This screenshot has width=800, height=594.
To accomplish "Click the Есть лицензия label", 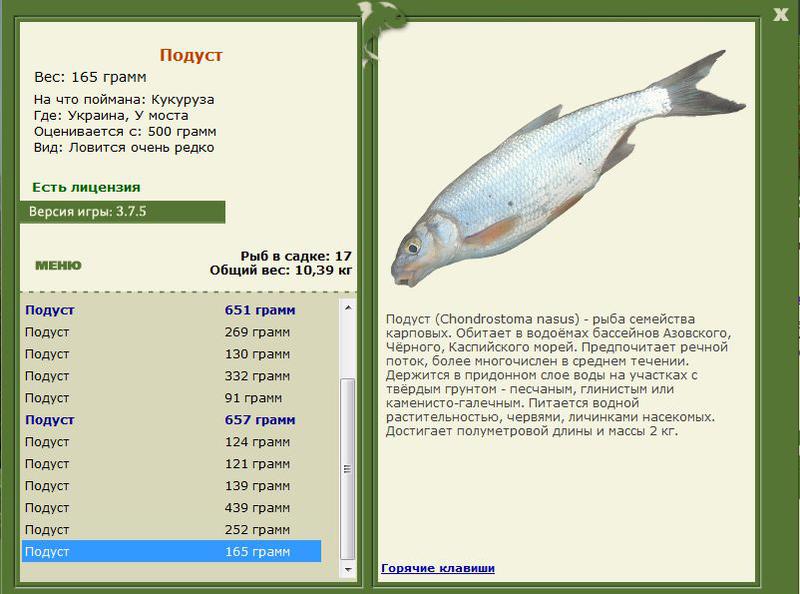I will pos(86,187).
